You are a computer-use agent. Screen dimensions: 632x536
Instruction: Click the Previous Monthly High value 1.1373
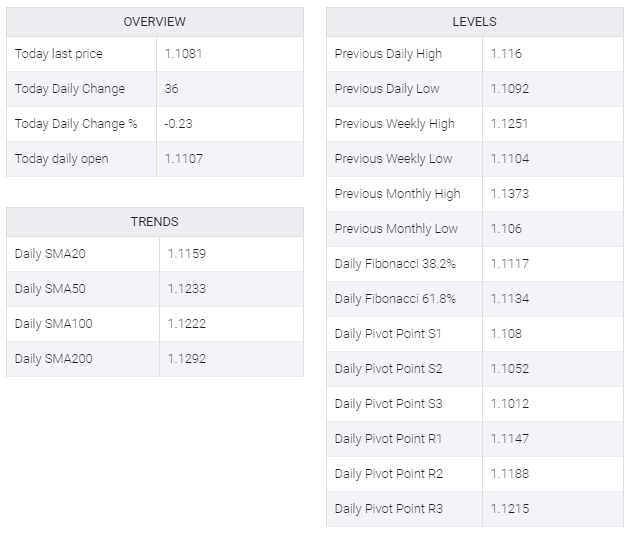coord(509,194)
